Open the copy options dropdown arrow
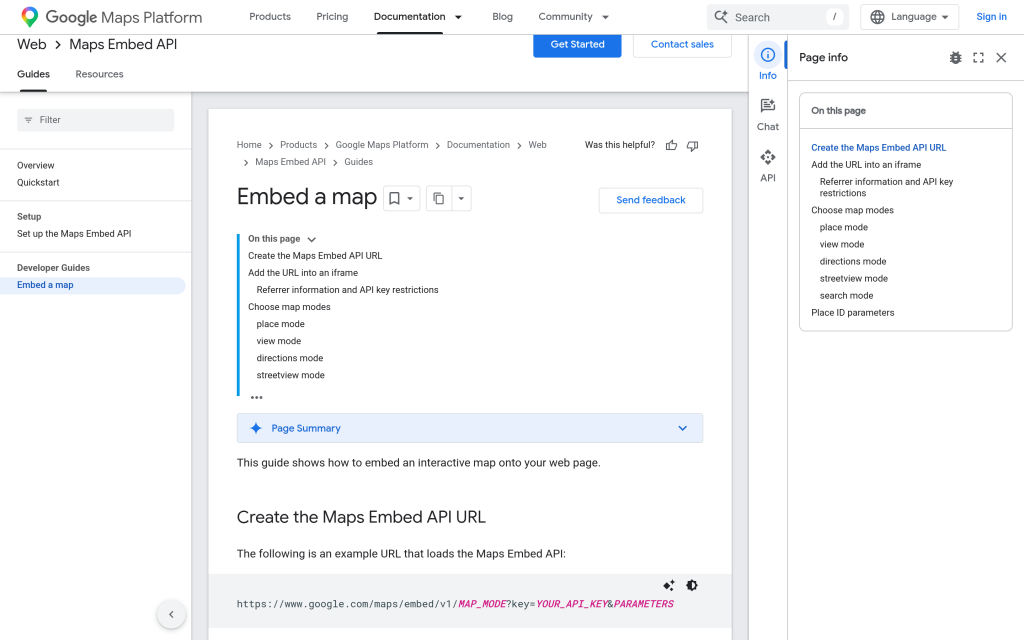Image resolution: width=1024 pixels, height=640 pixels. click(x=461, y=199)
